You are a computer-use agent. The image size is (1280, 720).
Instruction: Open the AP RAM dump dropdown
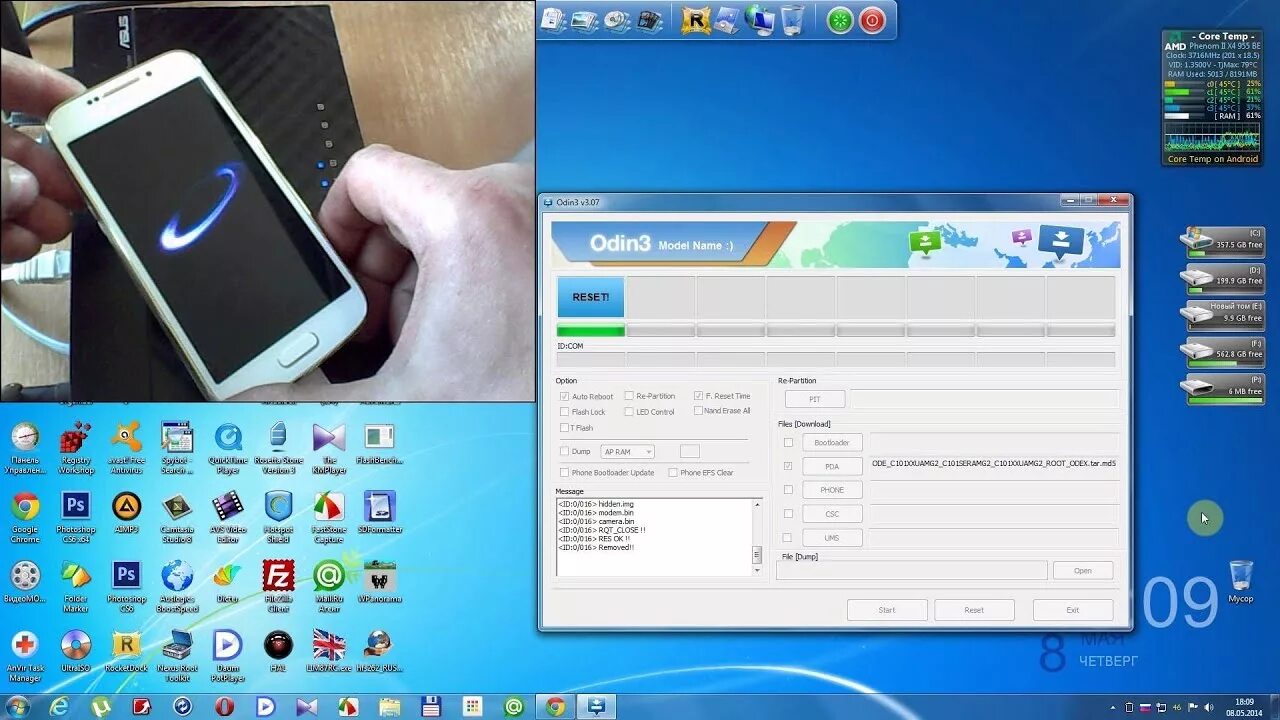click(628, 452)
